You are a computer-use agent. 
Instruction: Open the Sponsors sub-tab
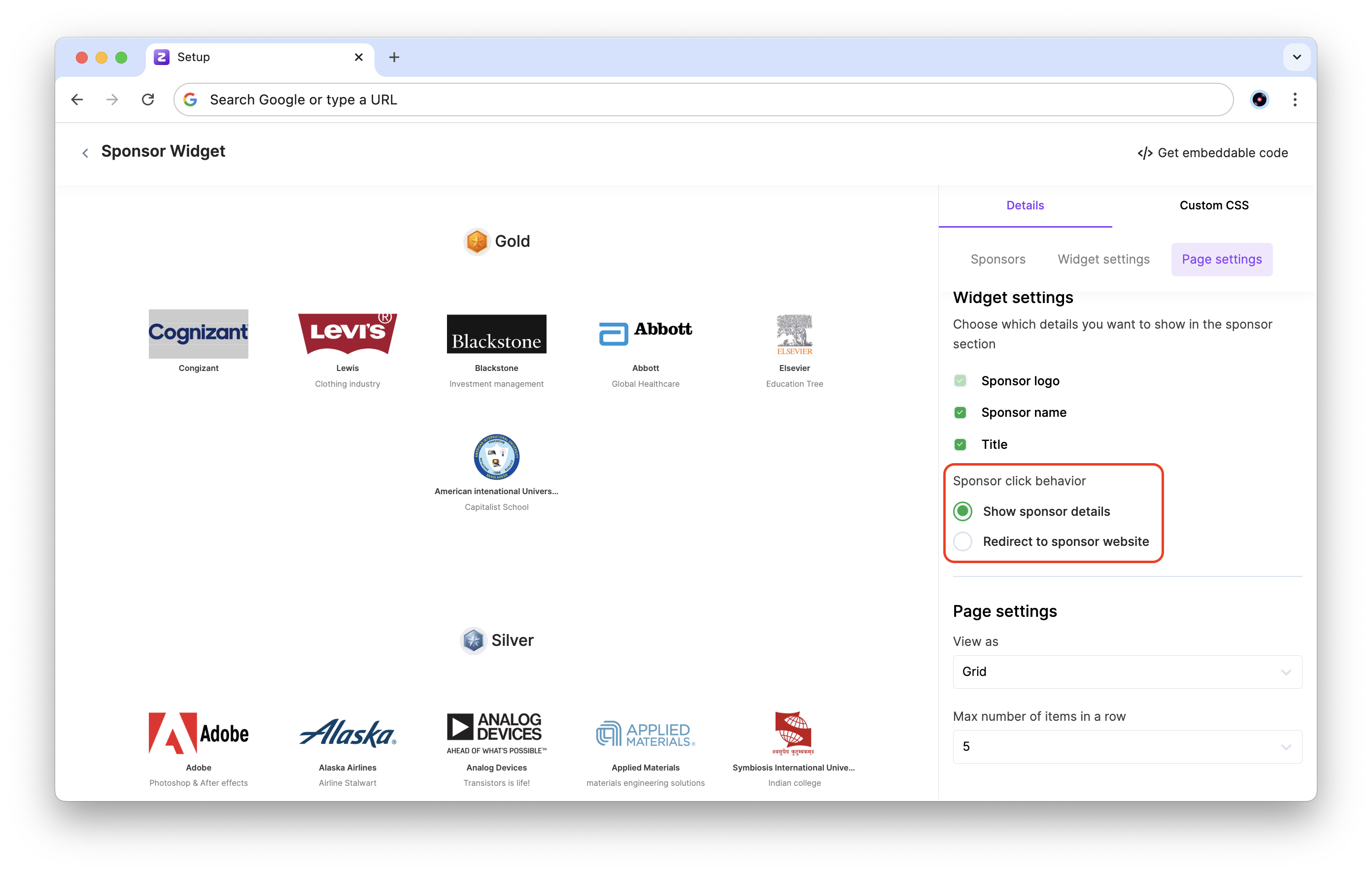click(997, 259)
